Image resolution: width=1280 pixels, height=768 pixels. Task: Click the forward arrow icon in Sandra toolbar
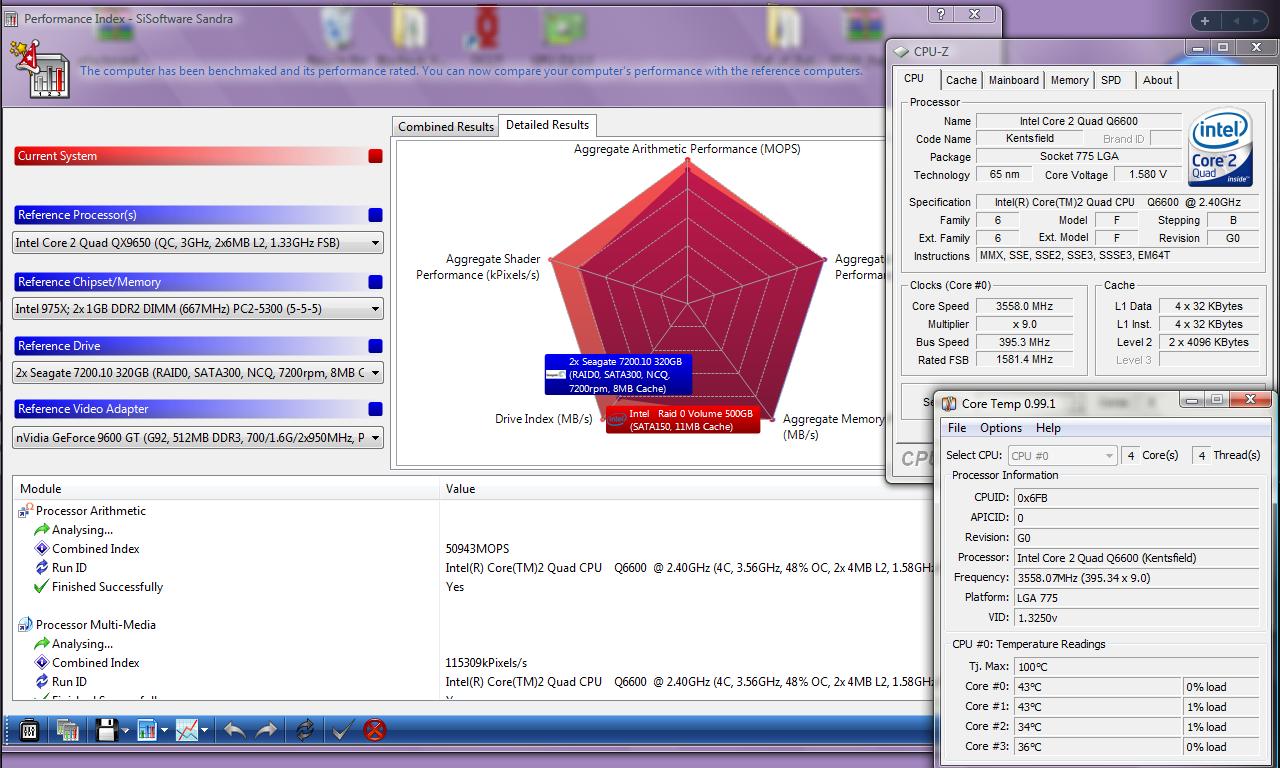click(x=266, y=730)
